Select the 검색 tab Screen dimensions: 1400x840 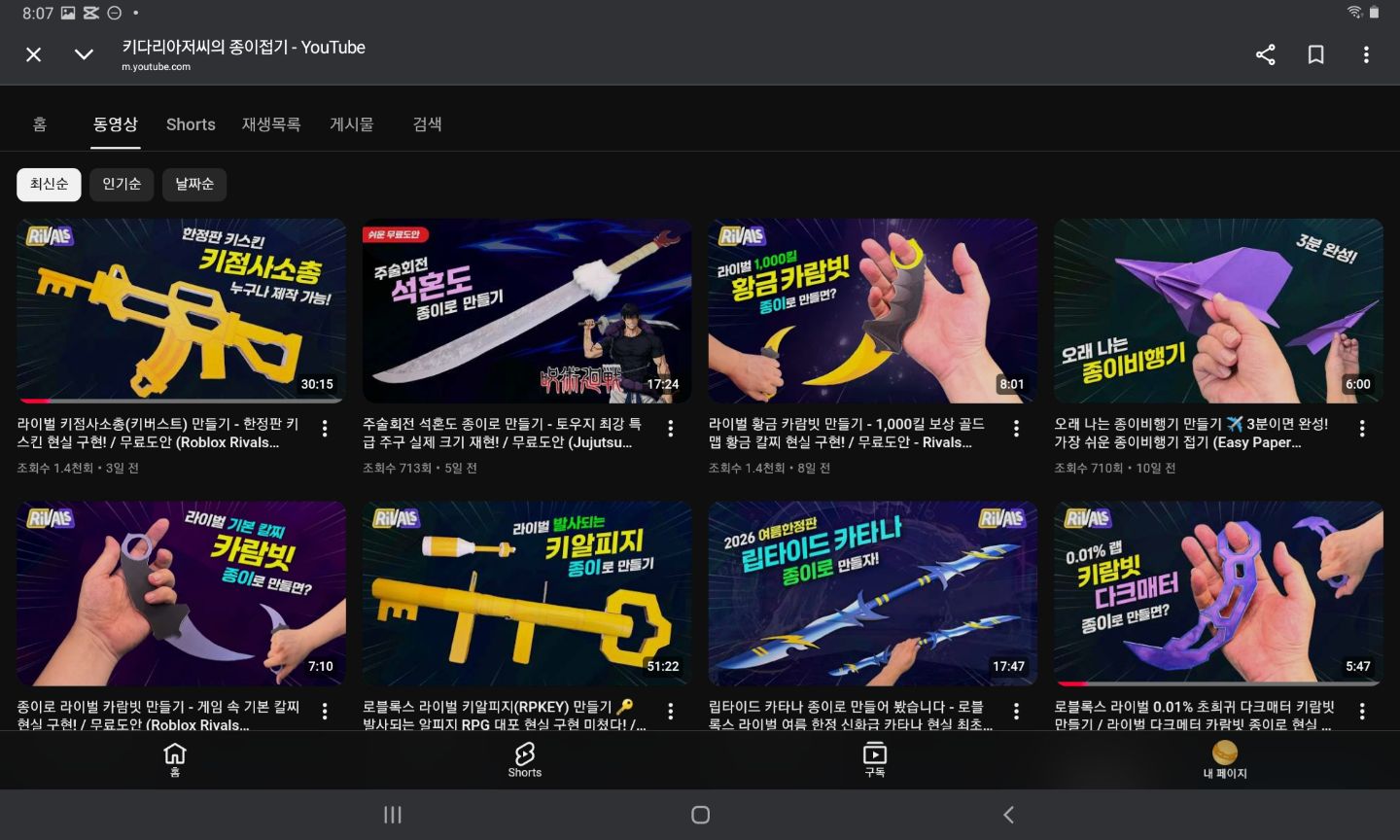427,124
